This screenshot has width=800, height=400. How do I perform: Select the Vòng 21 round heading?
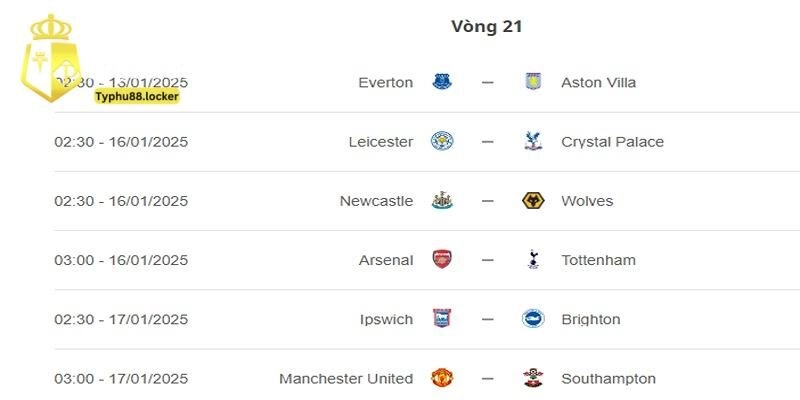point(487,27)
